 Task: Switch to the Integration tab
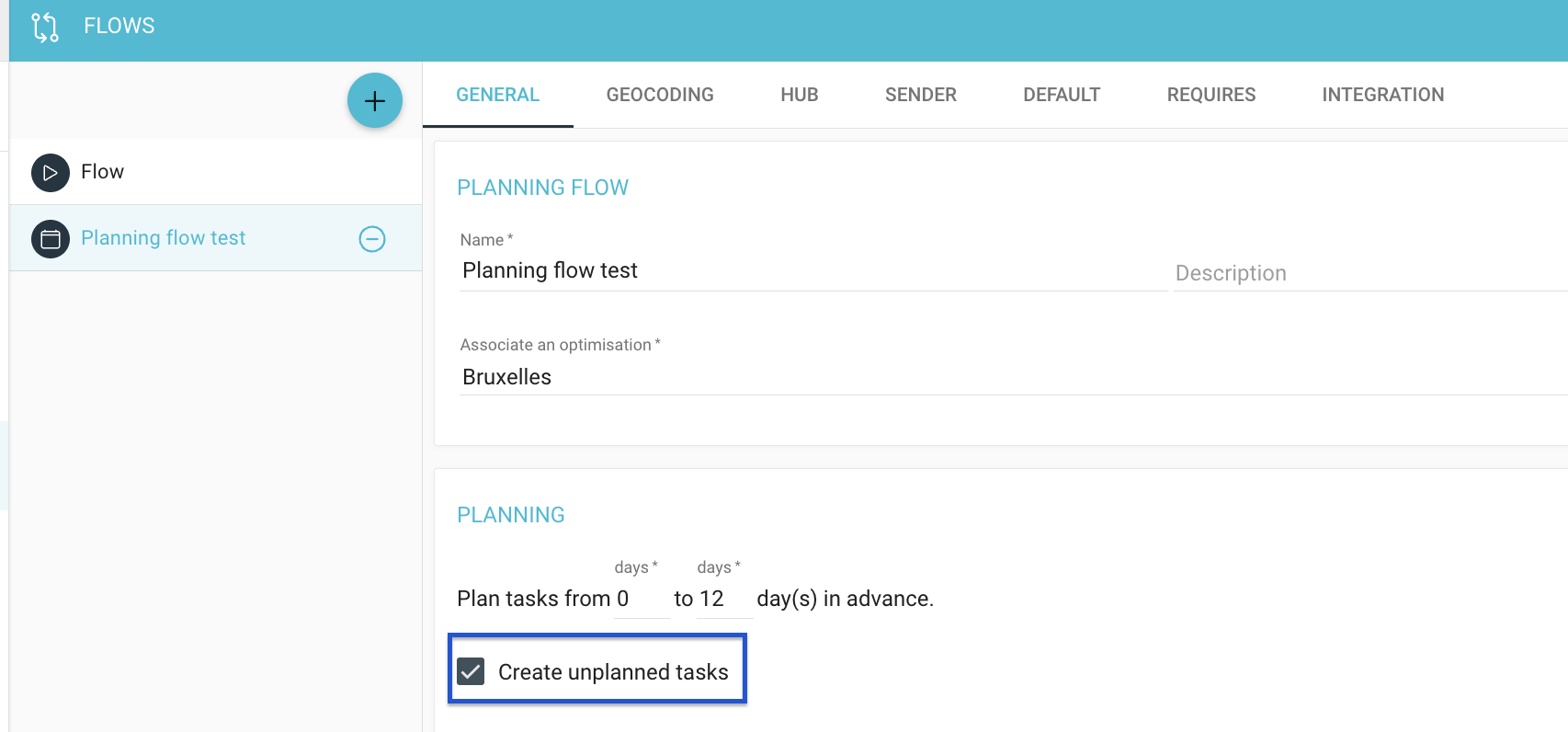coord(1383,95)
